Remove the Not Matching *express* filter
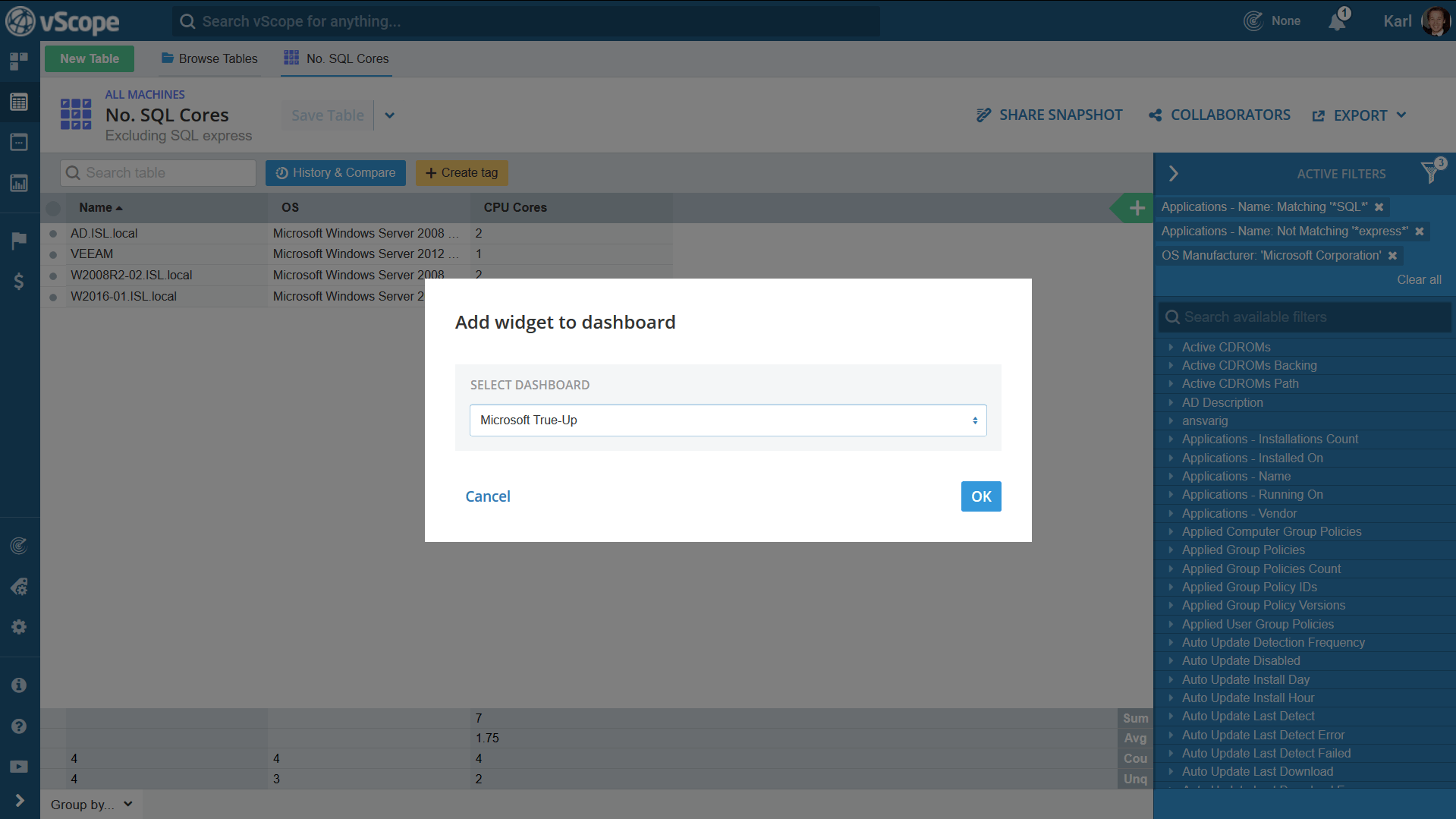 pyautogui.click(x=1419, y=232)
